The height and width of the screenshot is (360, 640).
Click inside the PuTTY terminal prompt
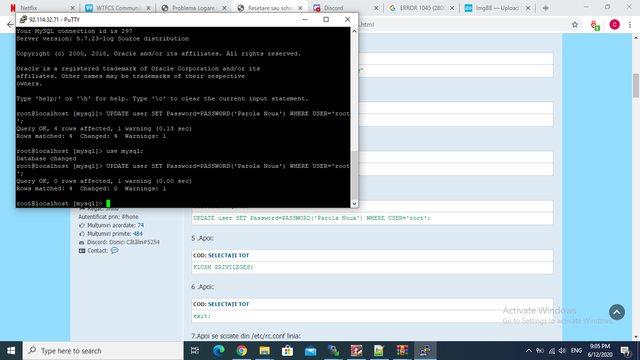pos(108,203)
